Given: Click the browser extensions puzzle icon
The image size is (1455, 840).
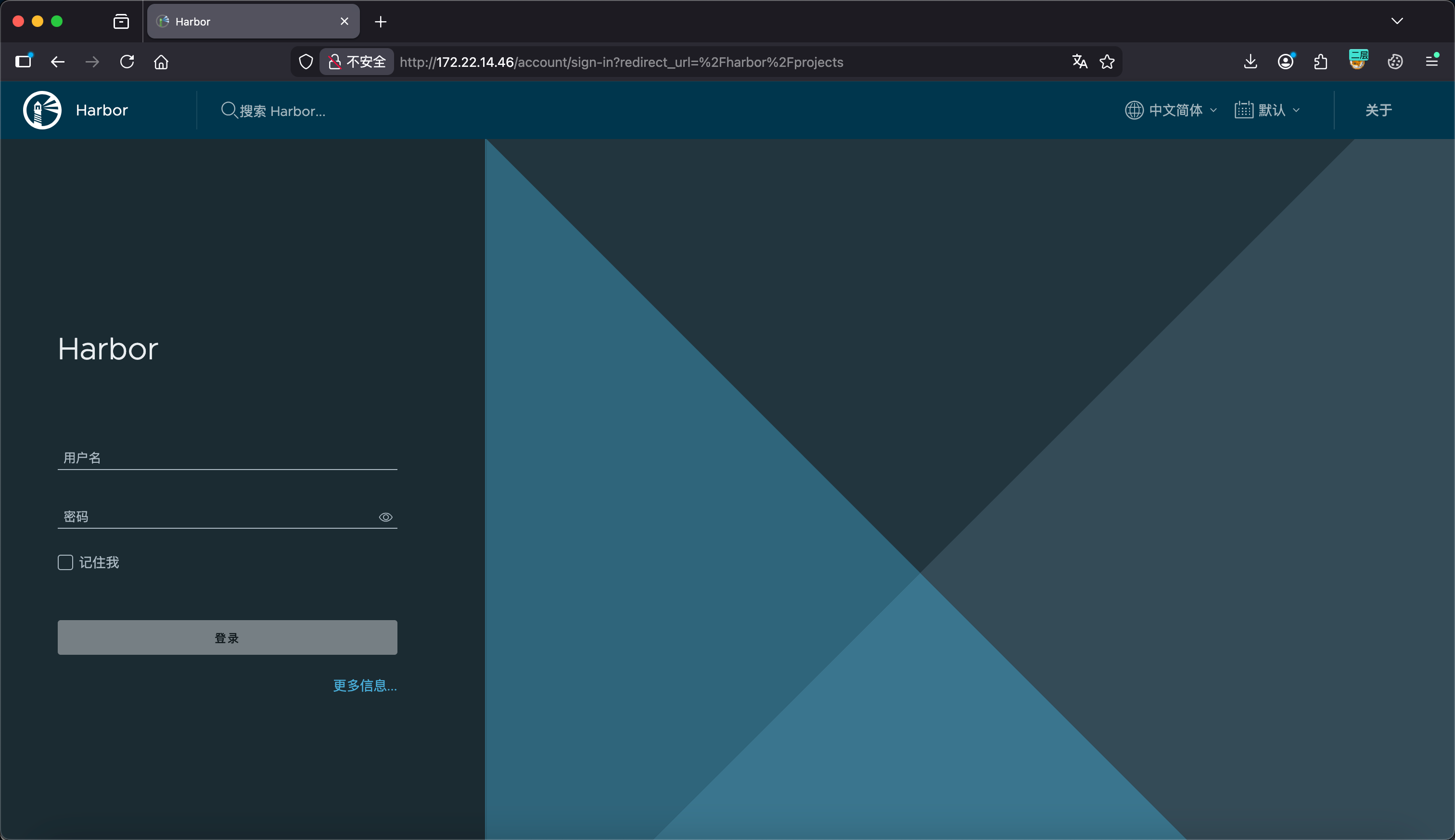Looking at the screenshot, I should (x=1321, y=62).
